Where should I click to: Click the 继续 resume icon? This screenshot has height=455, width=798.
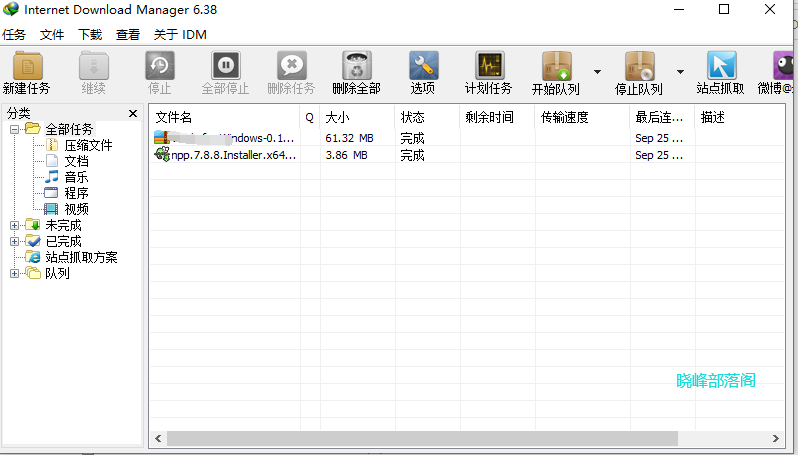(x=94, y=66)
